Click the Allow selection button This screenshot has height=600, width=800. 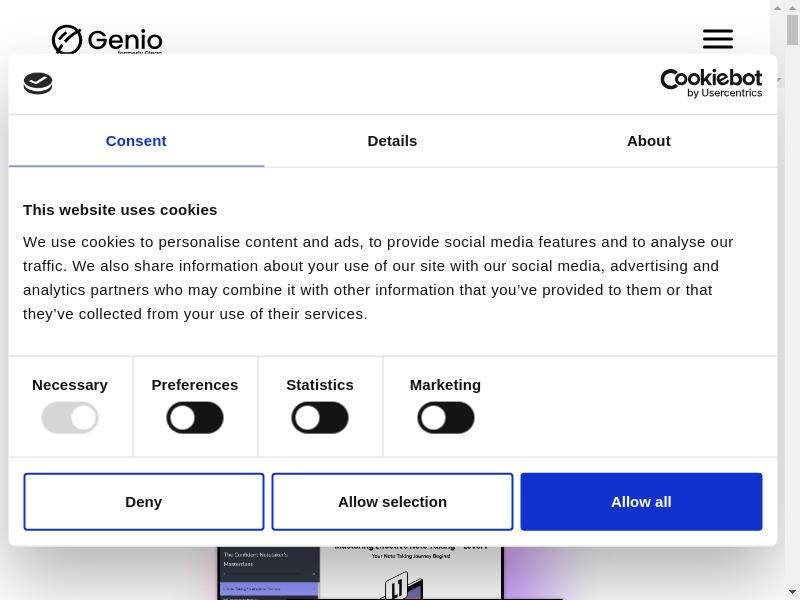click(392, 502)
